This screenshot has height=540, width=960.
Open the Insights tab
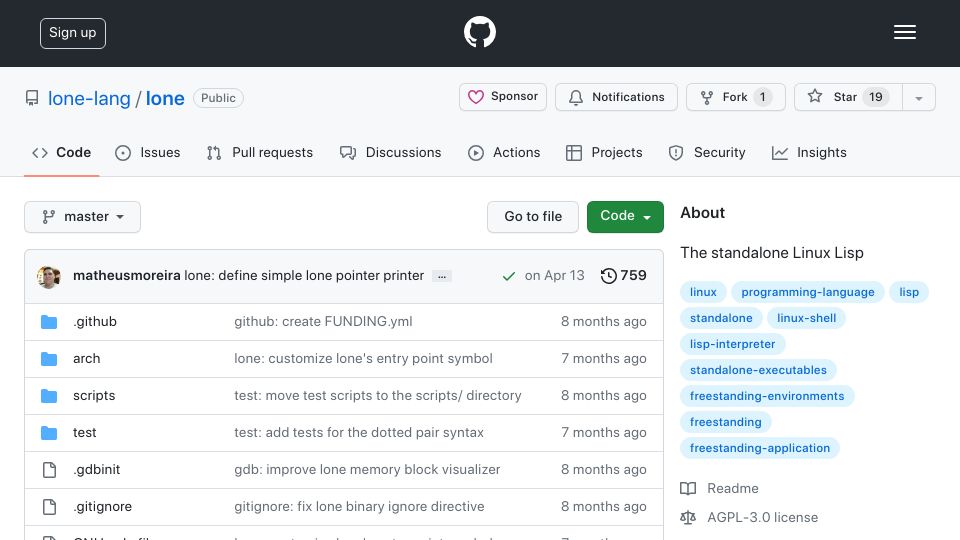[809, 152]
